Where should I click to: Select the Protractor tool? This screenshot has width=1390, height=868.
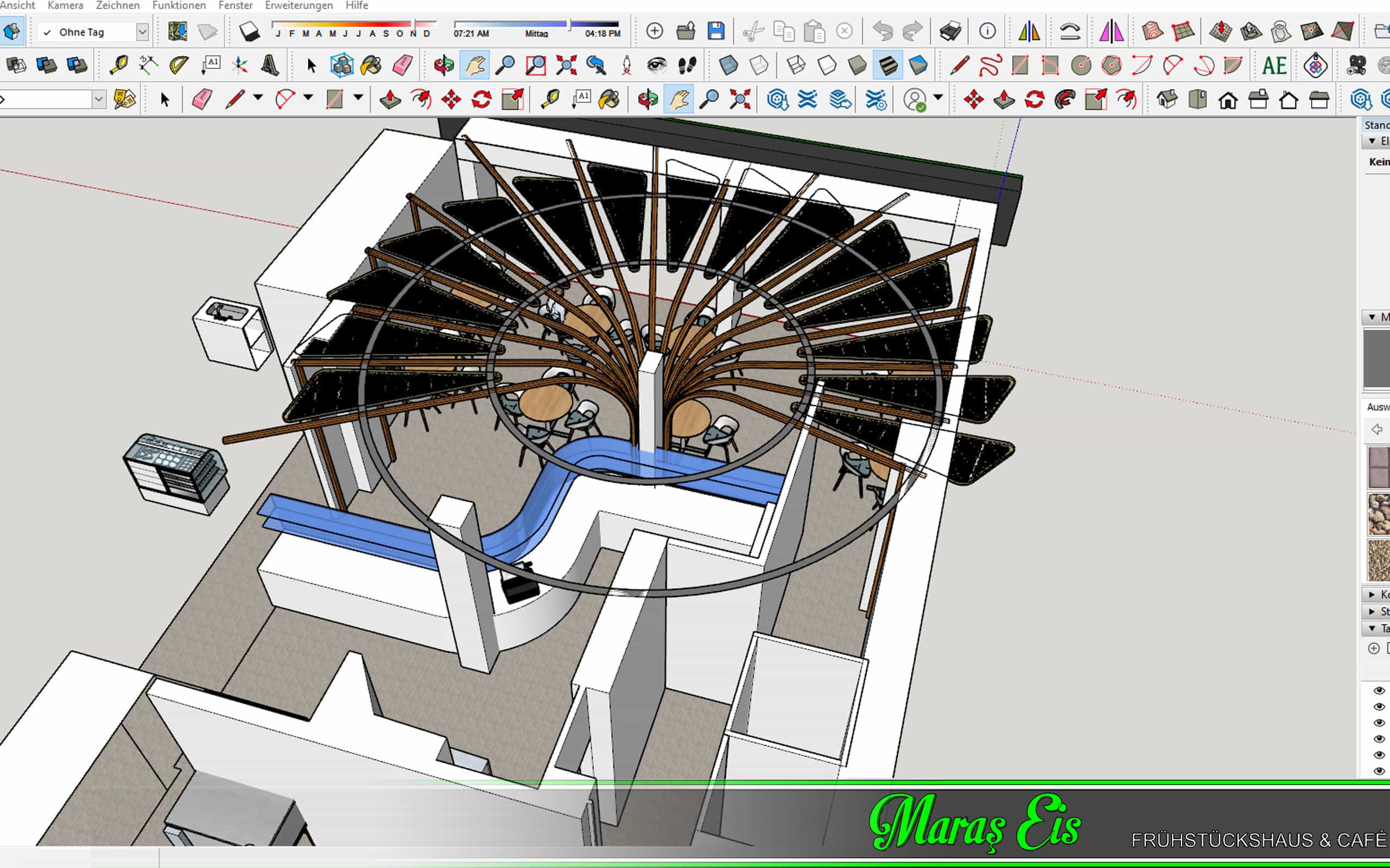click(x=179, y=66)
